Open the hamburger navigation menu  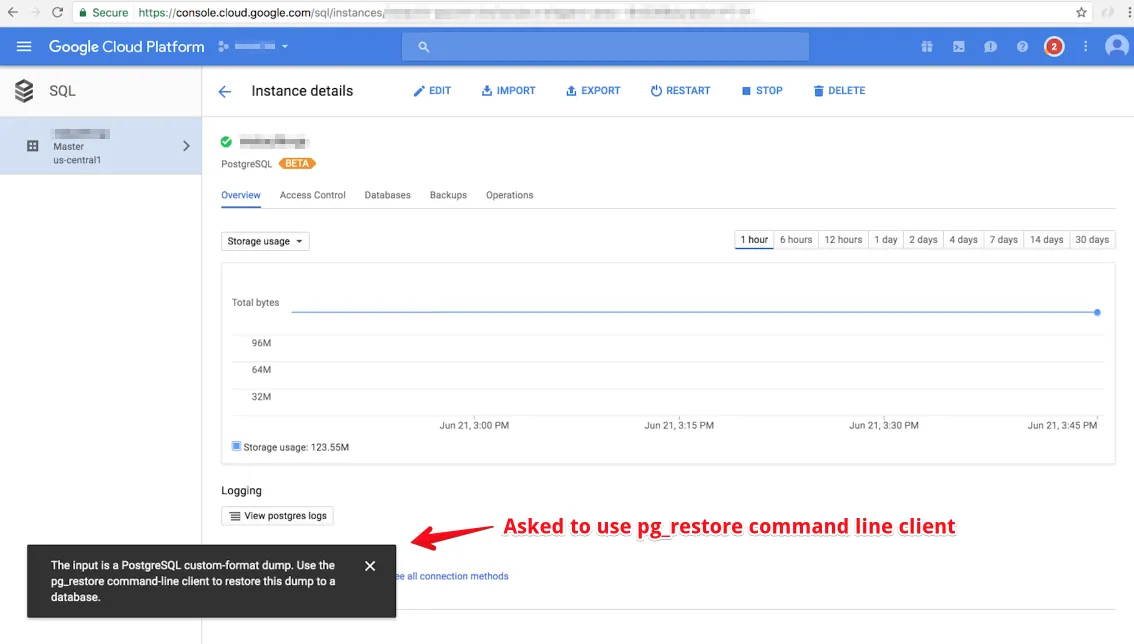24,46
